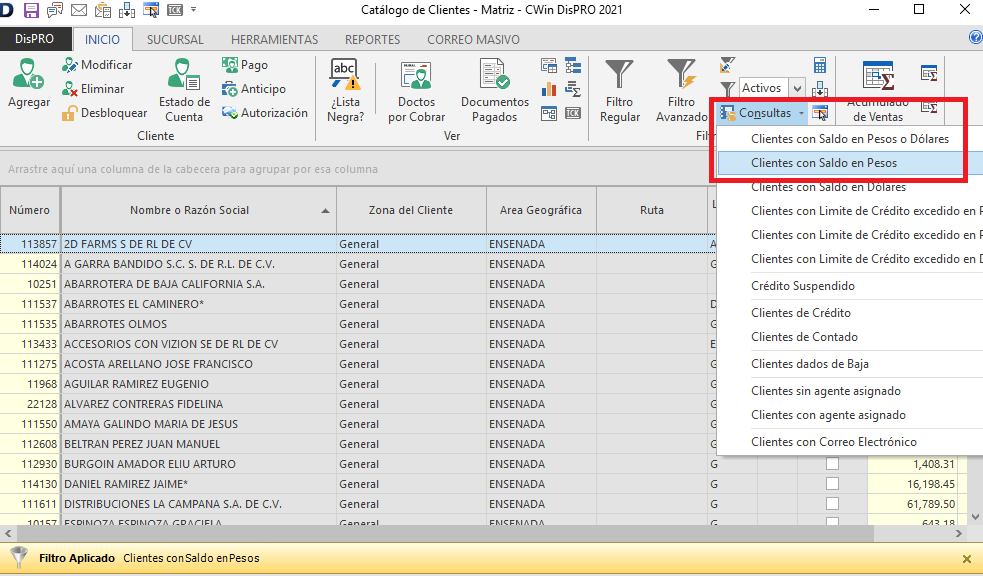The height and width of the screenshot is (576, 983).
Task: Open Doctos por Cobrar
Action: [x=416, y=90]
